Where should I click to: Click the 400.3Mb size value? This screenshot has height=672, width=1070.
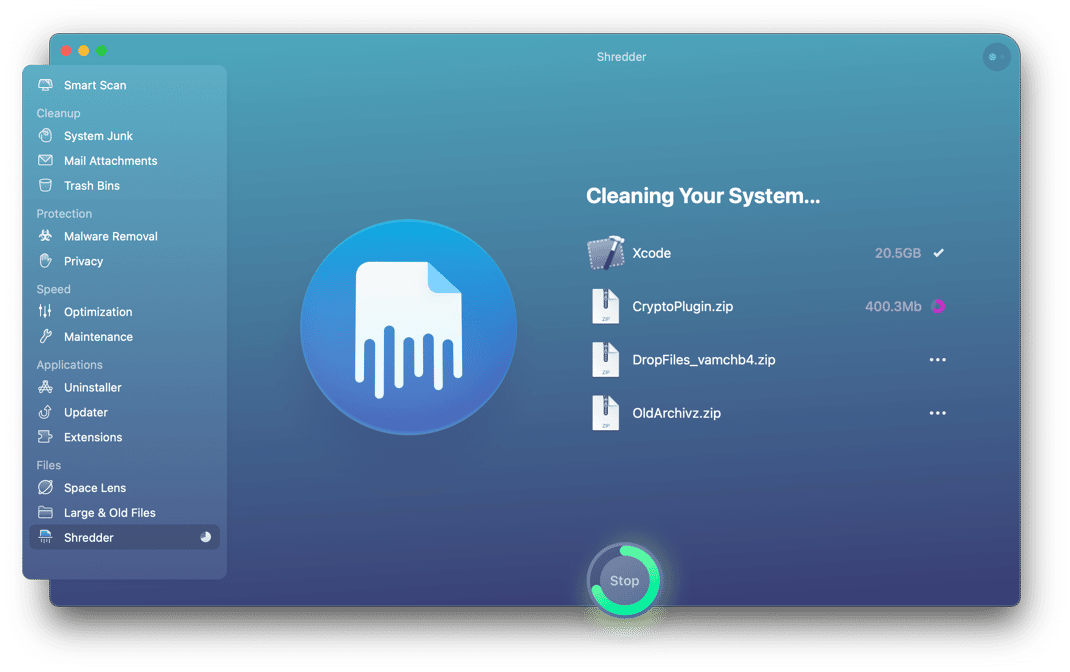[893, 306]
